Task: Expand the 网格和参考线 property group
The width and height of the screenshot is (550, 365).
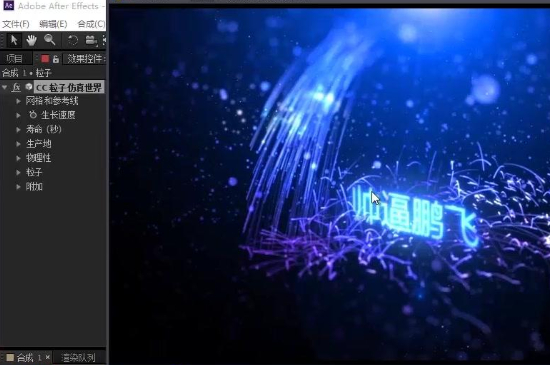Action: click(x=18, y=101)
